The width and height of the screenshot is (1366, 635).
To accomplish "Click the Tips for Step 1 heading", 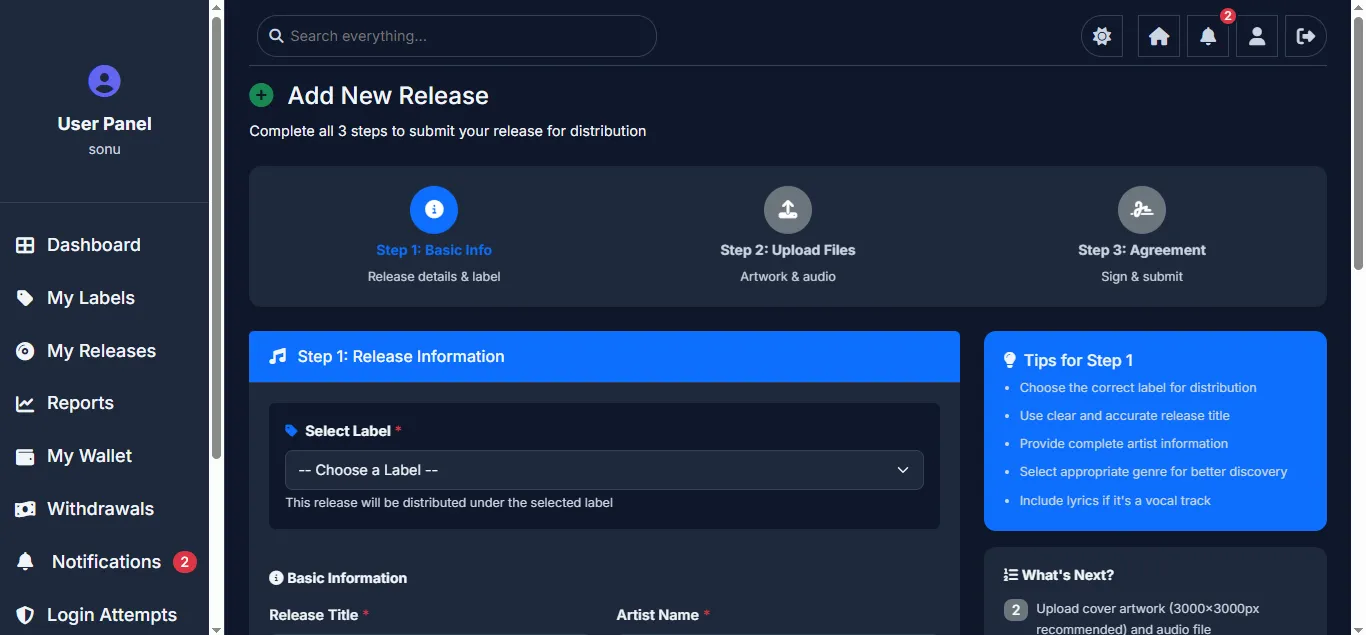I will click(x=1078, y=360).
